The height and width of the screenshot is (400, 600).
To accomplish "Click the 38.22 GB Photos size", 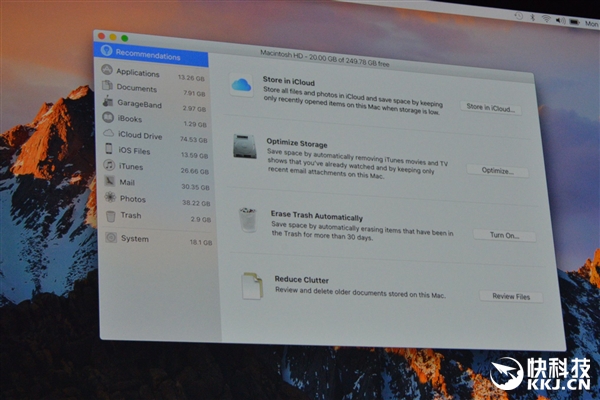I will [196, 203].
